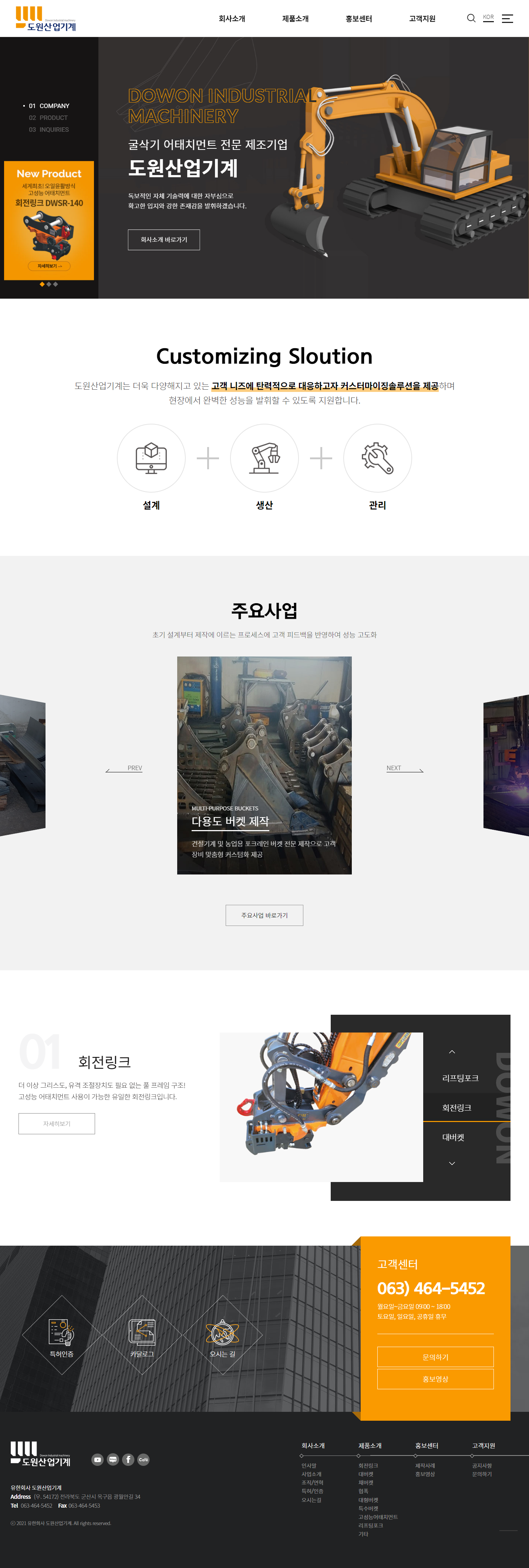Open the hamburger menu icon
Viewport: 529px width, 1568px height.
[507, 19]
